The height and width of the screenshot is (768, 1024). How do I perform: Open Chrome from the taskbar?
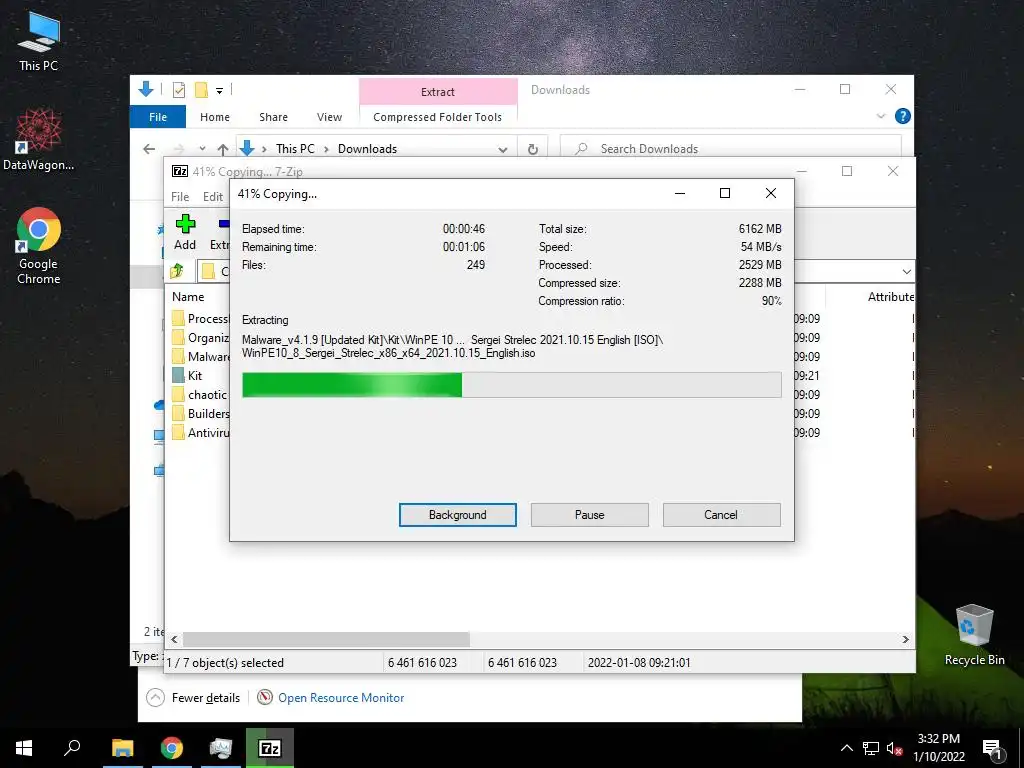coord(172,748)
